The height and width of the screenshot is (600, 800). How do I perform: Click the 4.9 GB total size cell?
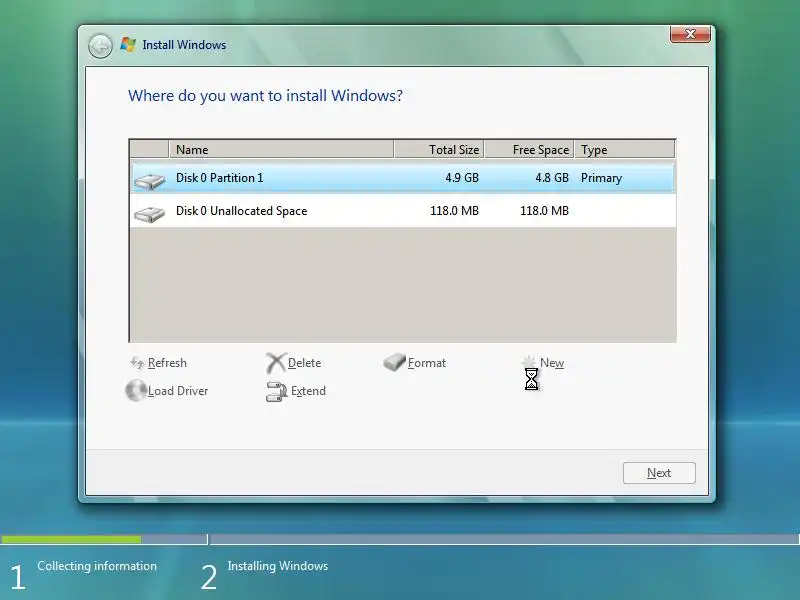462,178
